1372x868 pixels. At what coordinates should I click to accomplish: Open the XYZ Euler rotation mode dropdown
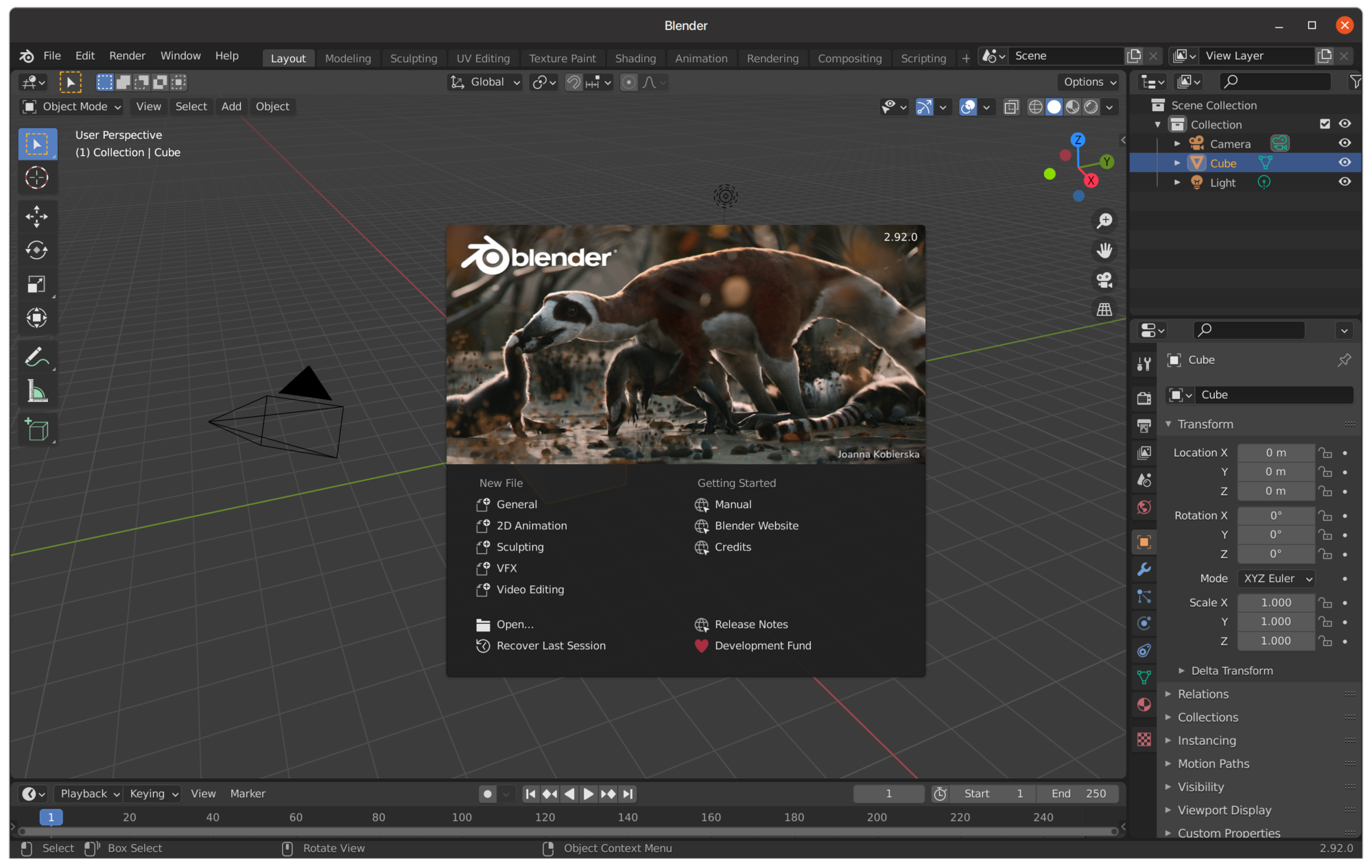point(1276,578)
